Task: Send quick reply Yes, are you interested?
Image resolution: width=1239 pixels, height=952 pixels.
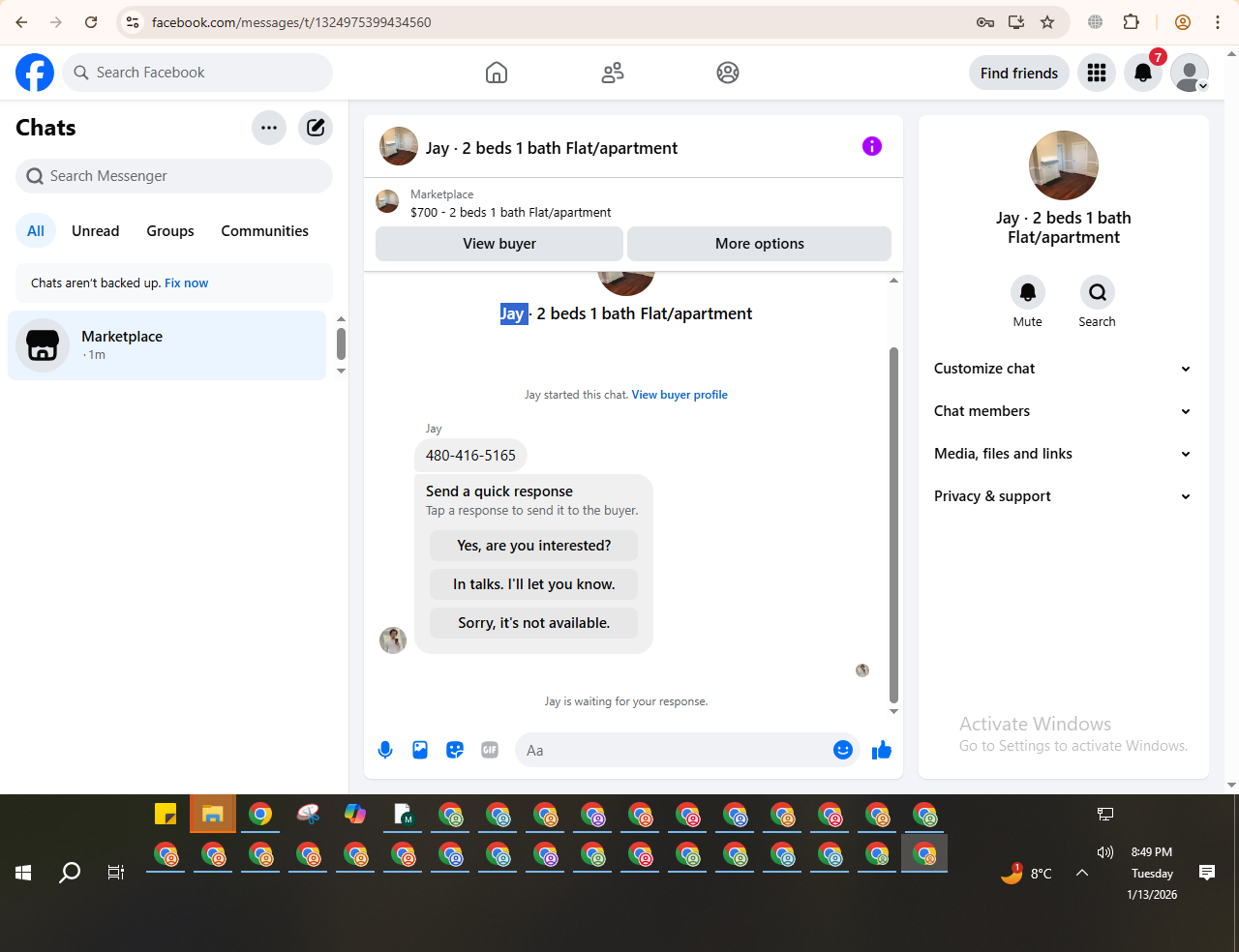Action: [534, 546]
